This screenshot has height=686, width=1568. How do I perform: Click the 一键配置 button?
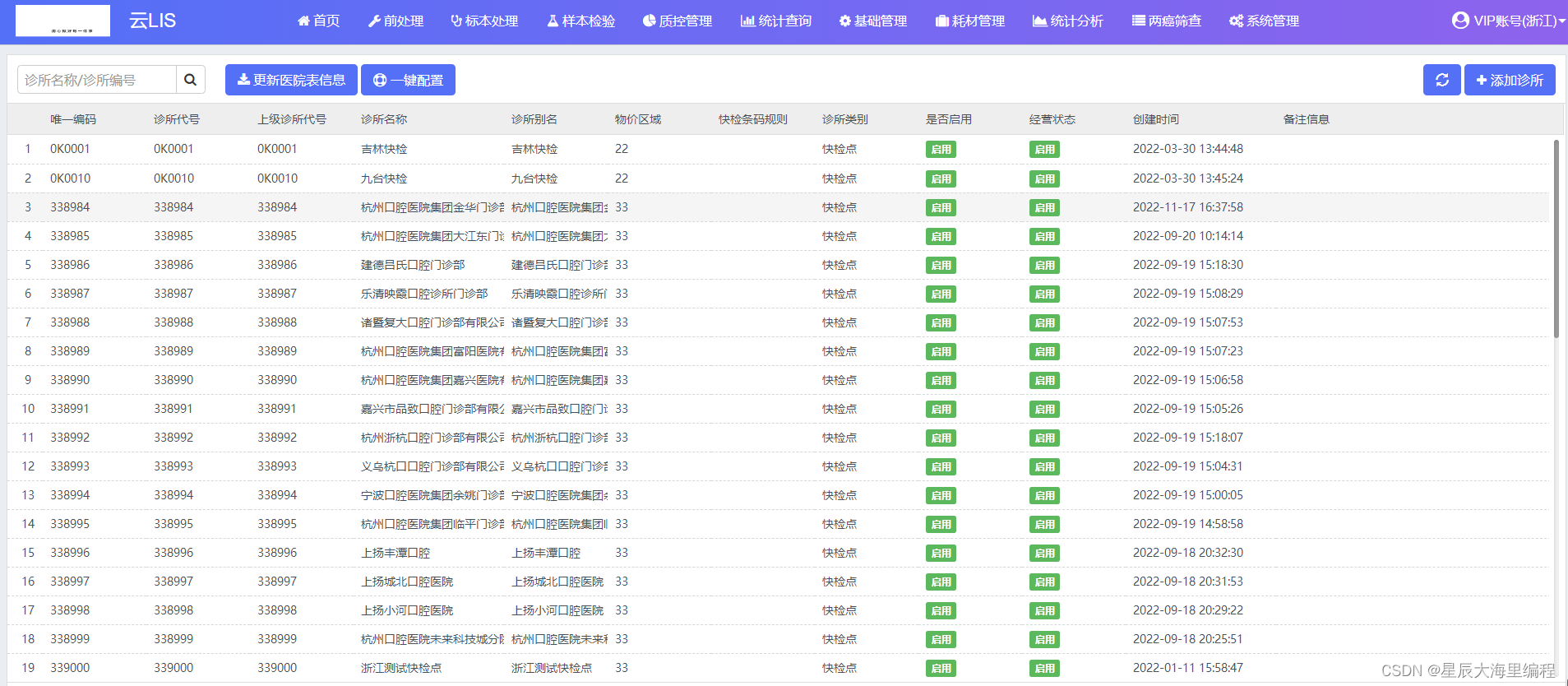tap(408, 80)
